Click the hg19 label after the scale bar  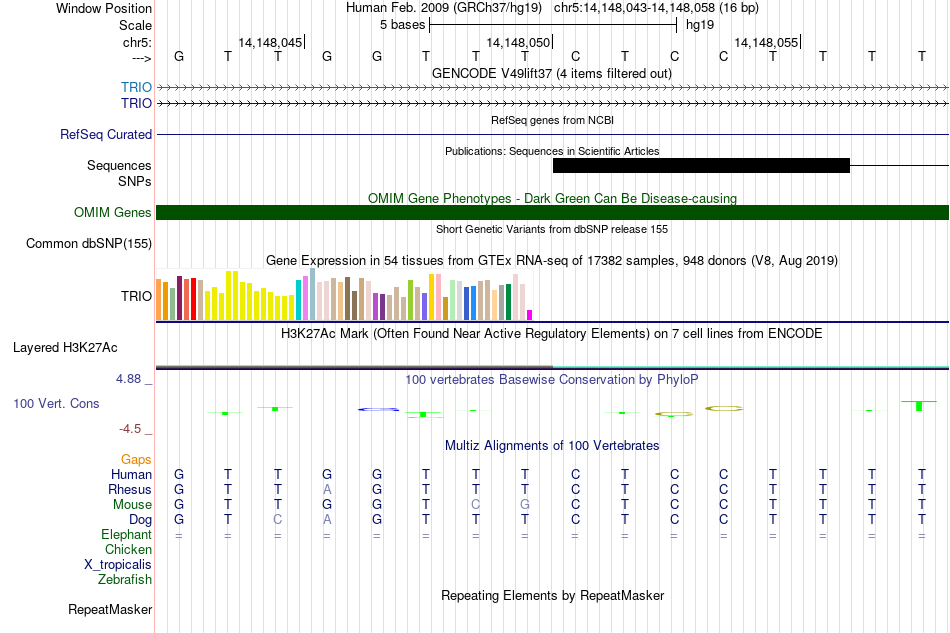point(700,25)
